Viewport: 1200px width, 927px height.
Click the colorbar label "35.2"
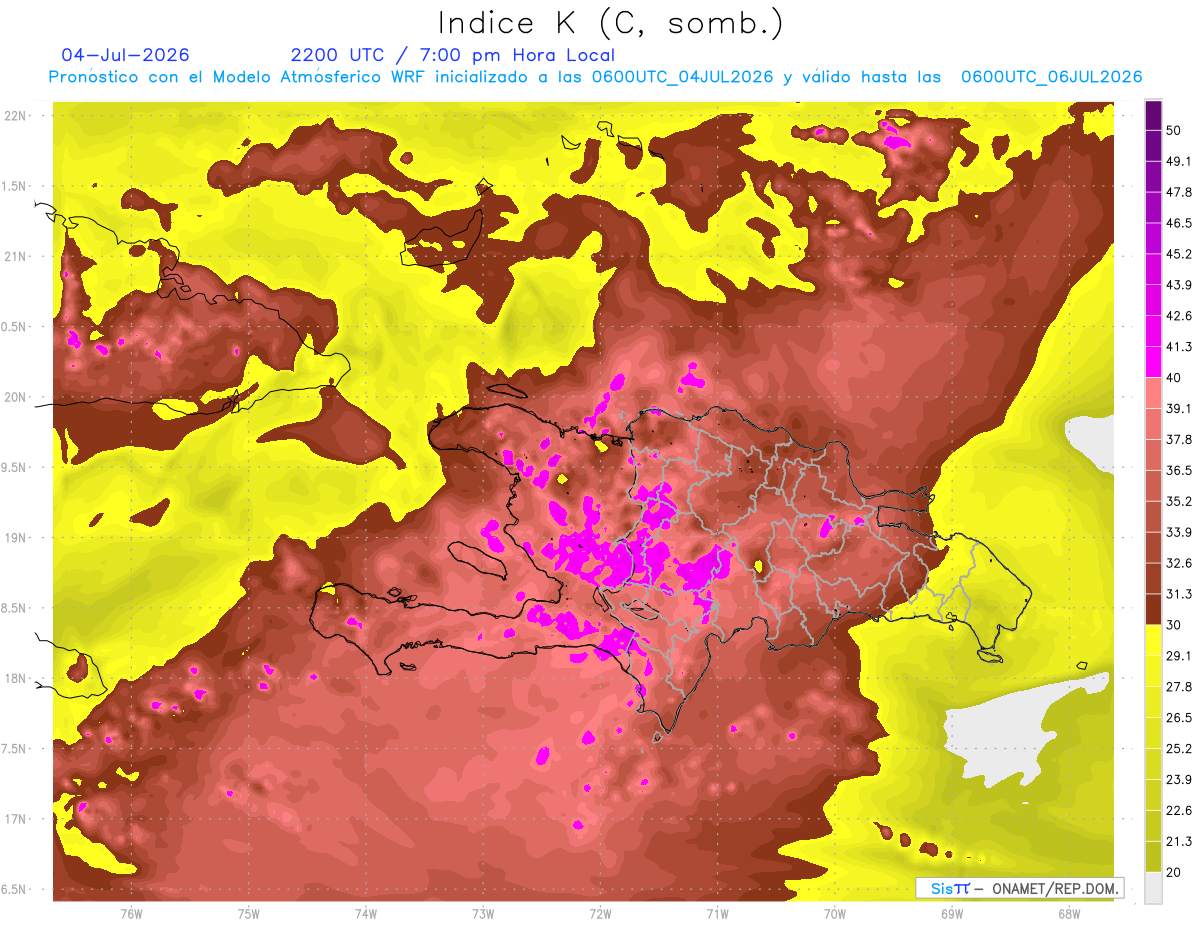point(1179,501)
